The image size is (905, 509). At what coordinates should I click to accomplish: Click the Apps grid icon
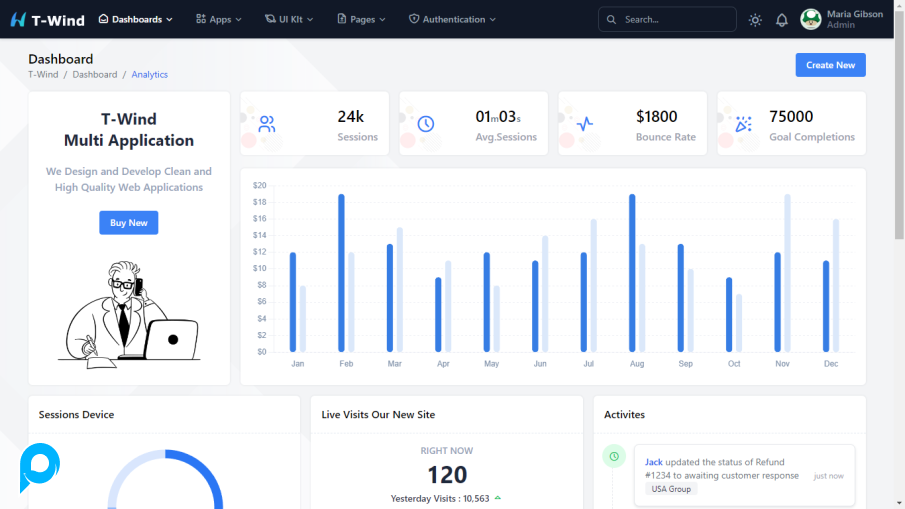[201, 19]
